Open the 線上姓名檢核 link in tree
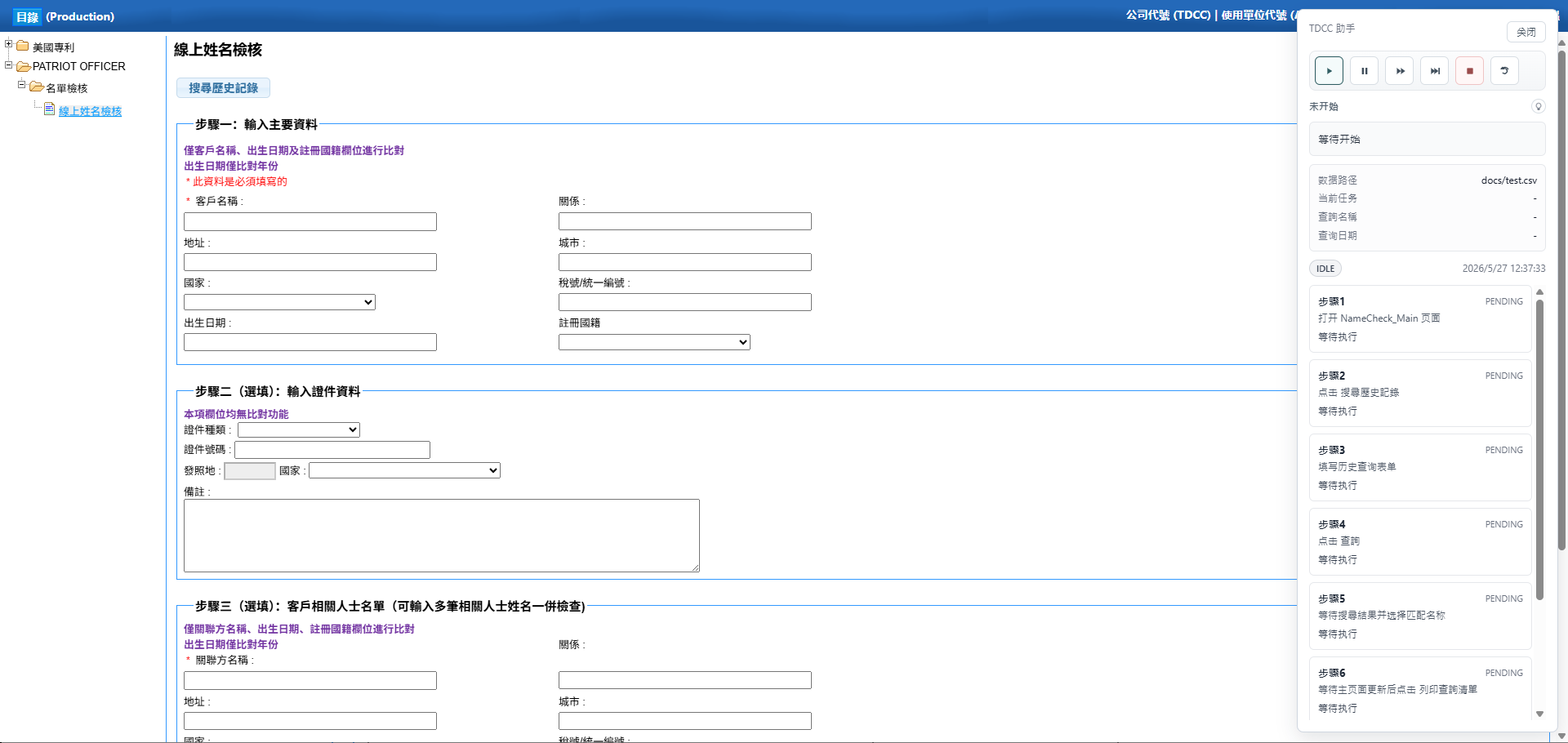Image resolution: width=1568 pixels, height=743 pixels. point(90,111)
